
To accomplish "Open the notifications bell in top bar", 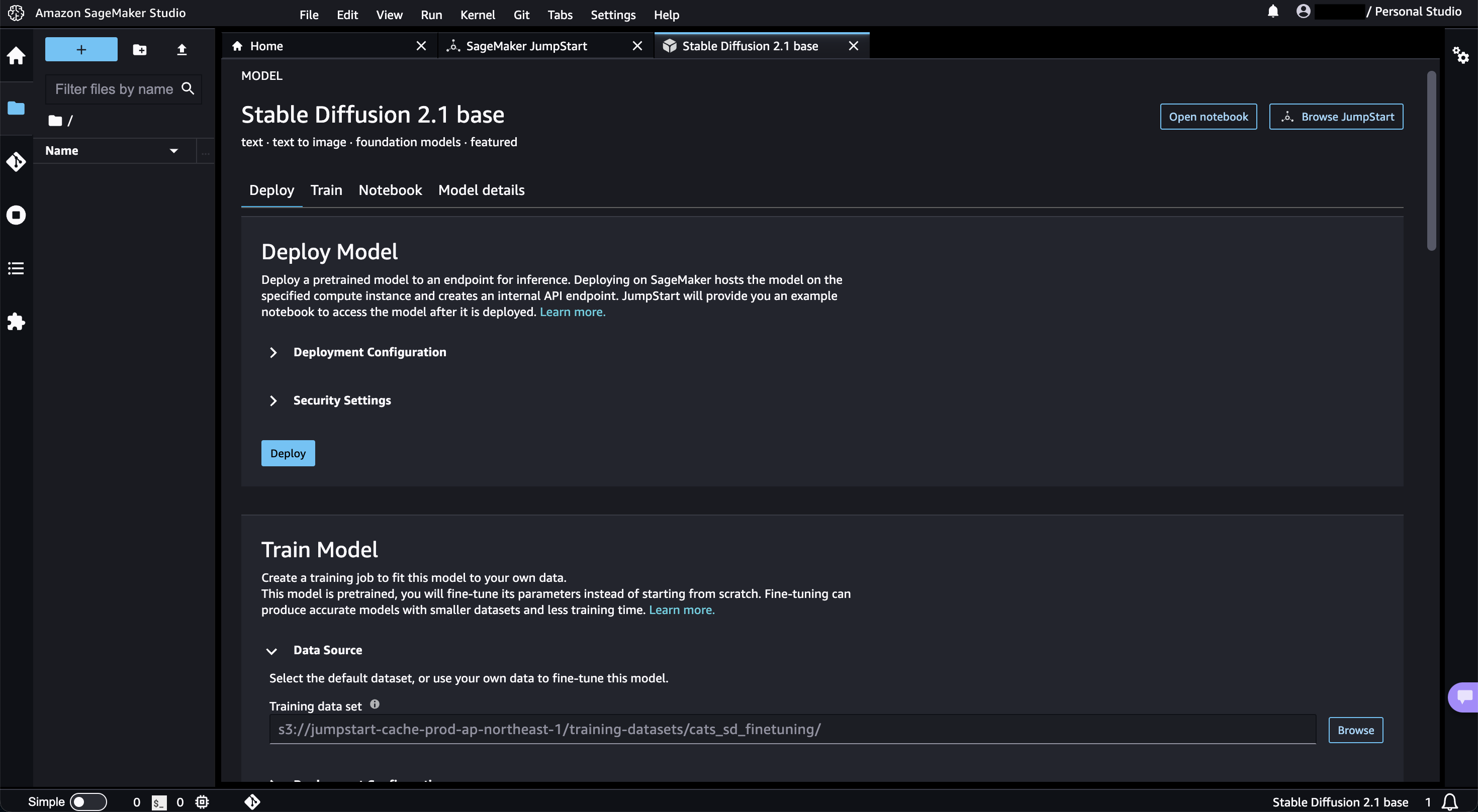I will [x=1273, y=12].
